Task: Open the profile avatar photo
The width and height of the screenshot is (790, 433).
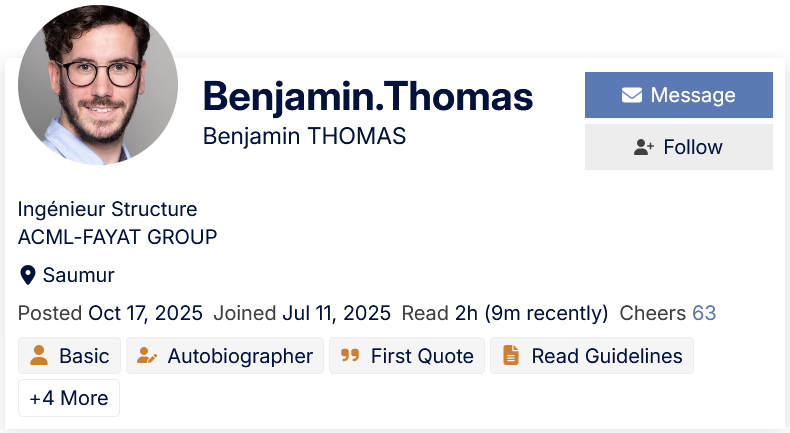Action: coord(98,85)
